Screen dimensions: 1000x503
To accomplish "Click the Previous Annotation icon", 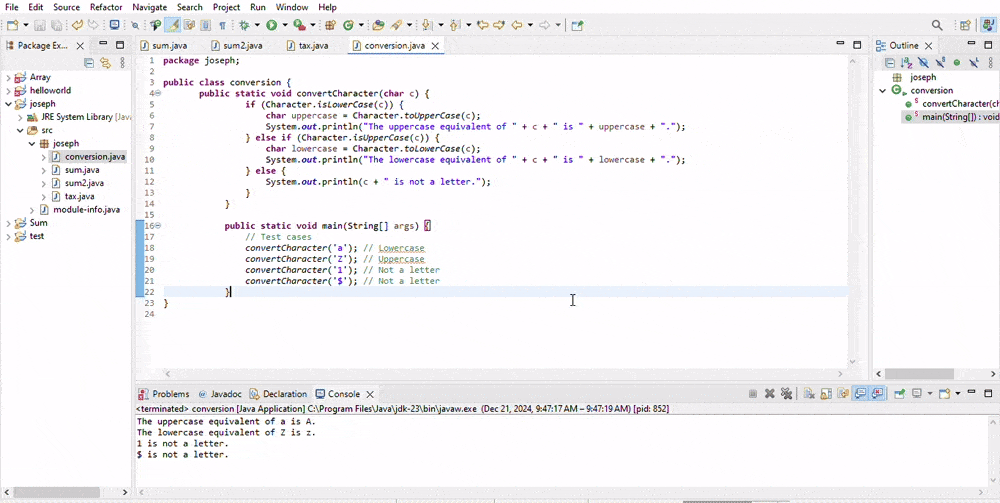I will [x=453, y=26].
